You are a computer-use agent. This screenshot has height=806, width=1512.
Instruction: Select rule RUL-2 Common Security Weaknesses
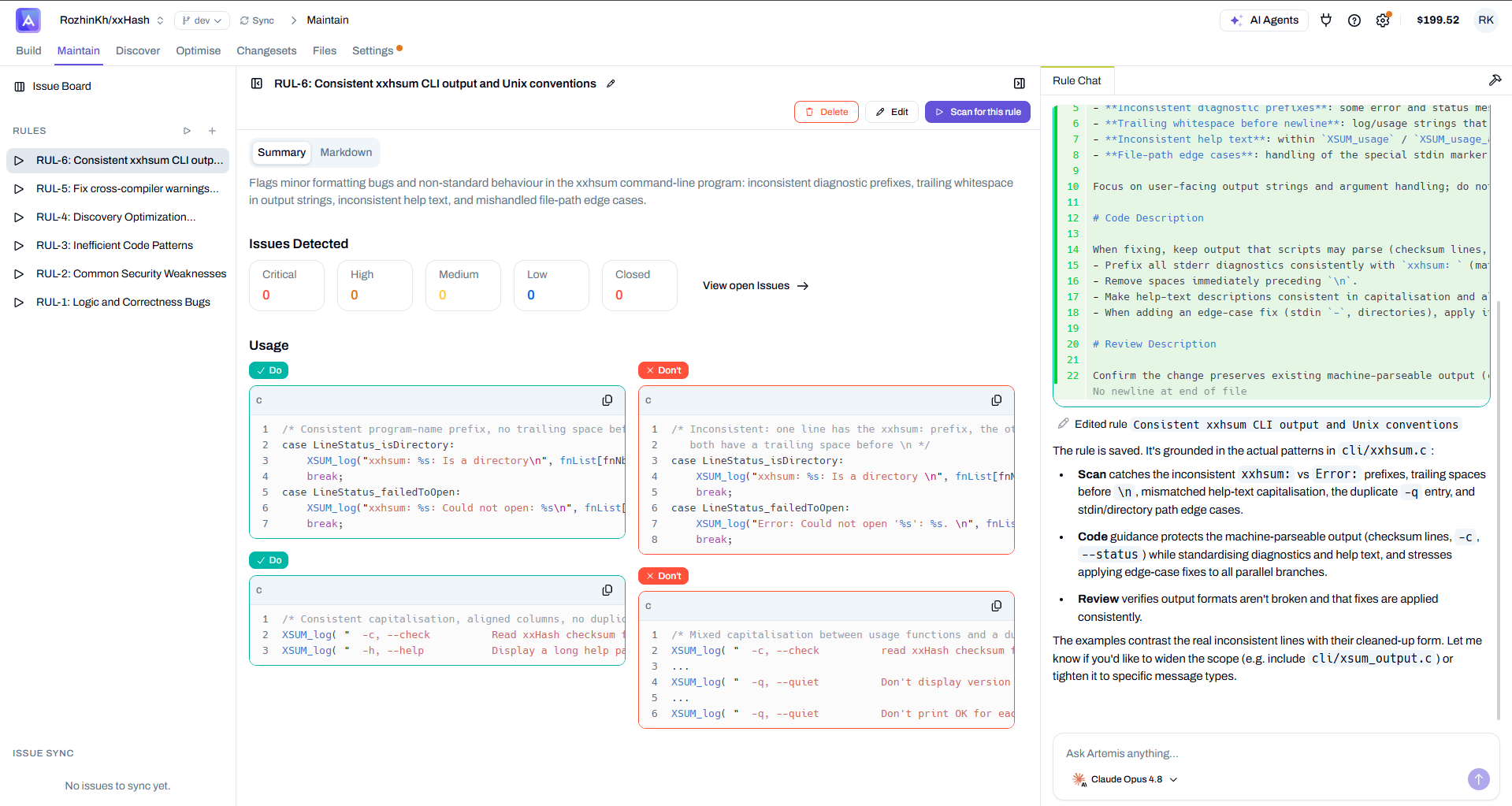point(118,273)
